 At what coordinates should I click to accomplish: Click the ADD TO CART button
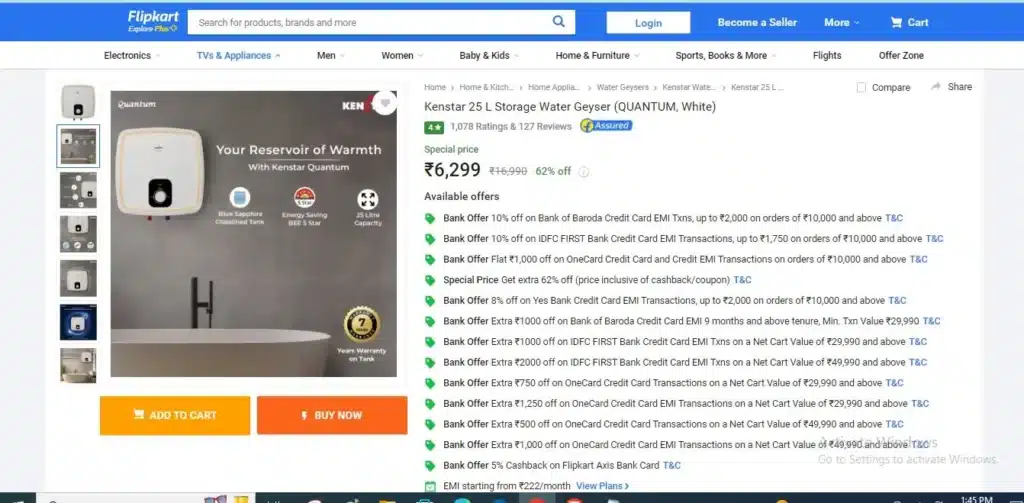(x=175, y=415)
